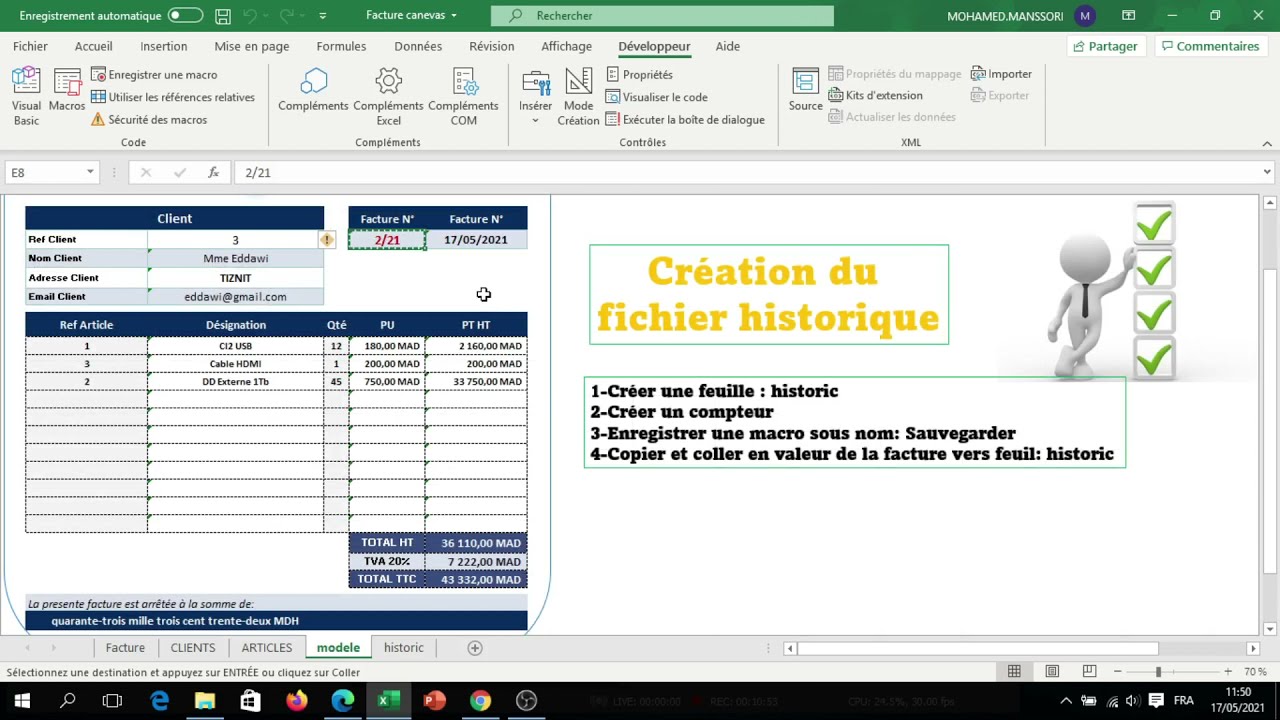Click the warning icon beside Ref Client
1280x720 pixels.
tap(326, 240)
